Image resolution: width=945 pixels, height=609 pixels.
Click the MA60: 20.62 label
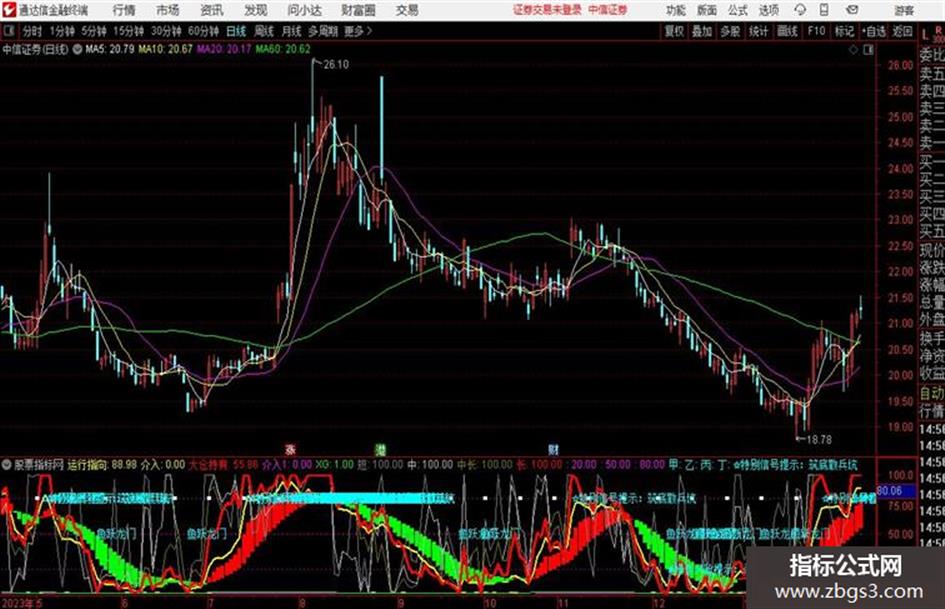click(x=283, y=49)
